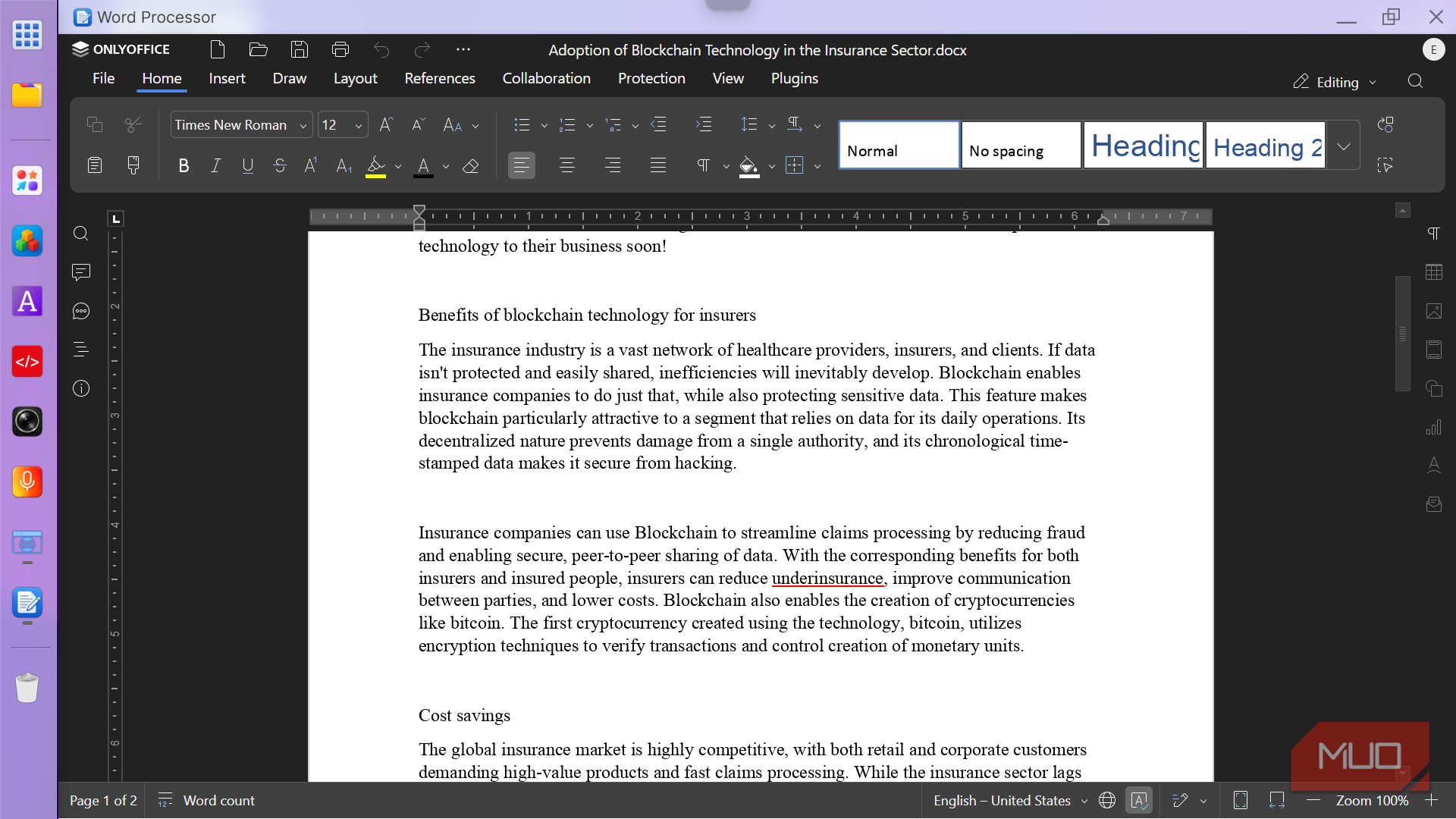1456x819 pixels.
Task: Apply the Heading 2 style
Action: (1266, 146)
